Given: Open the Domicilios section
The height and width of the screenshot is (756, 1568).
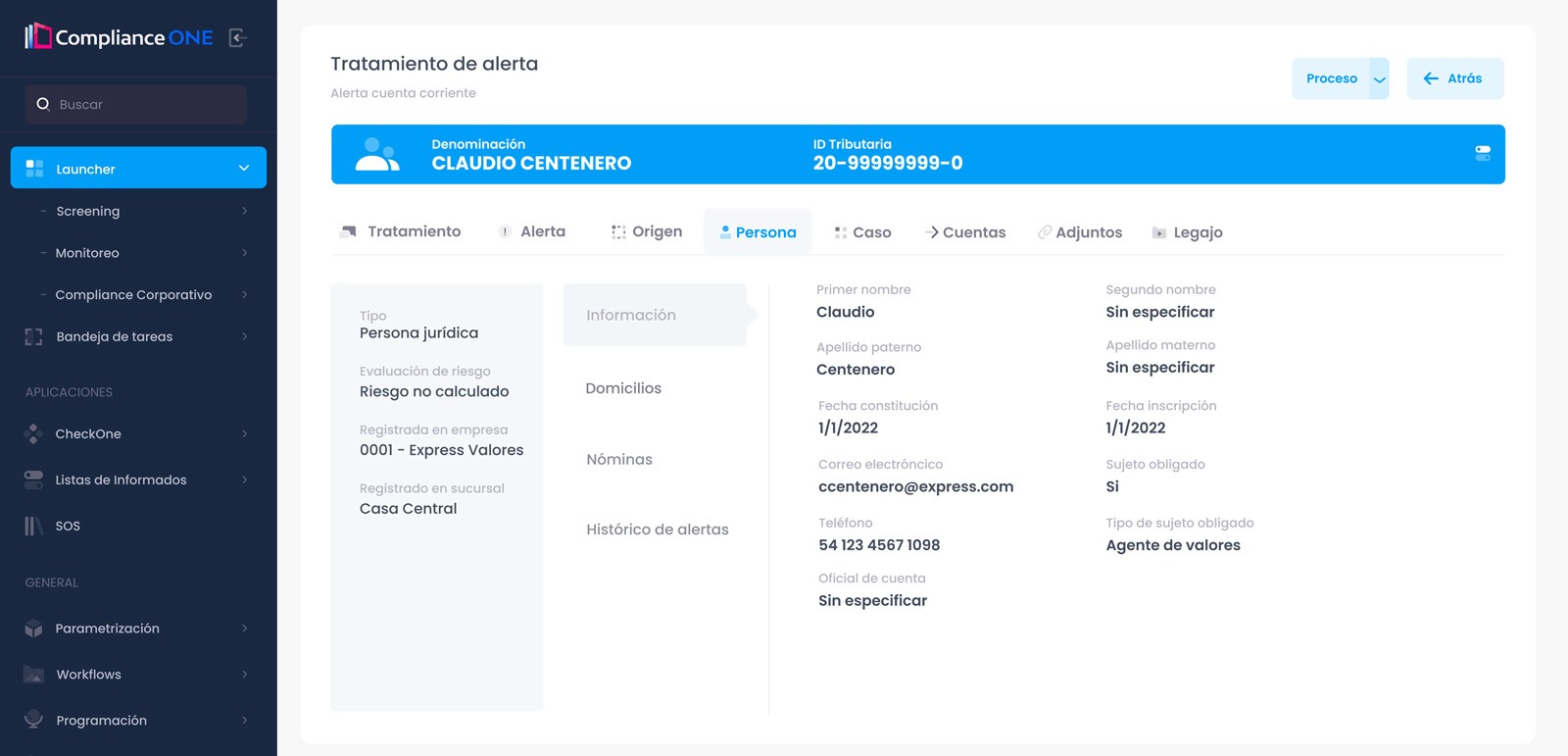Looking at the screenshot, I should 623,388.
